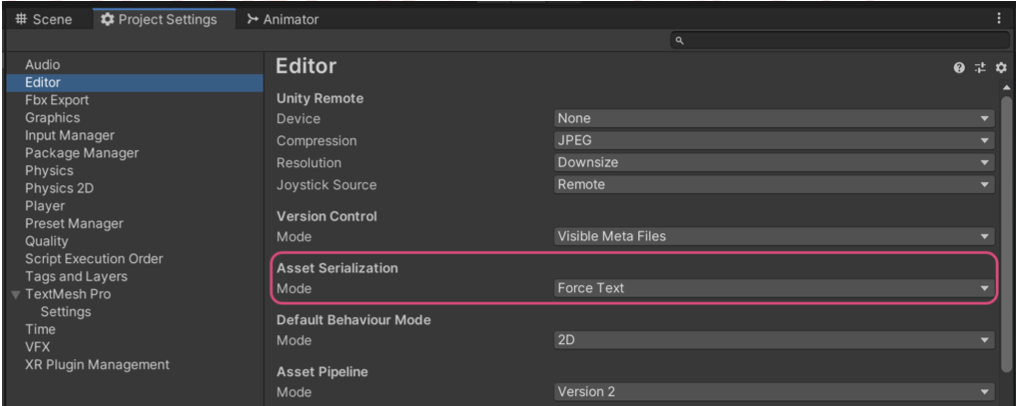Open the Version Control Mode dropdown
Screen dimensions: 1016x406
coord(774,237)
